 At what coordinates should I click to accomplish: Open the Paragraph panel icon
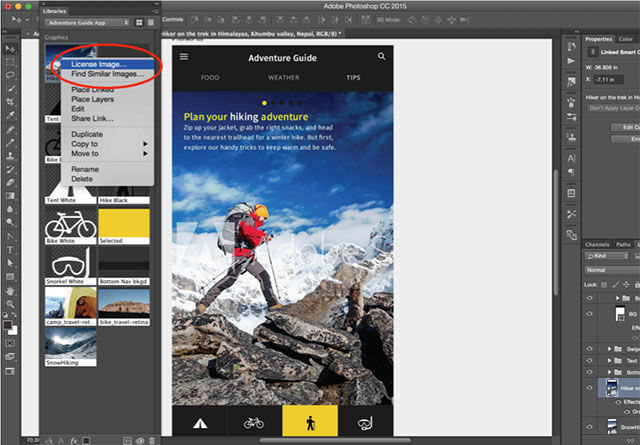571,172
